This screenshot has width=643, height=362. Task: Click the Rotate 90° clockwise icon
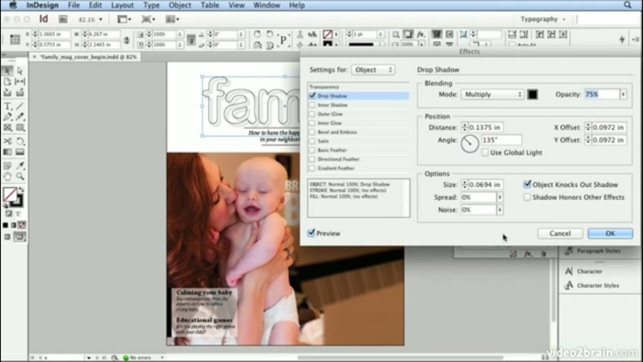(257, 34)
